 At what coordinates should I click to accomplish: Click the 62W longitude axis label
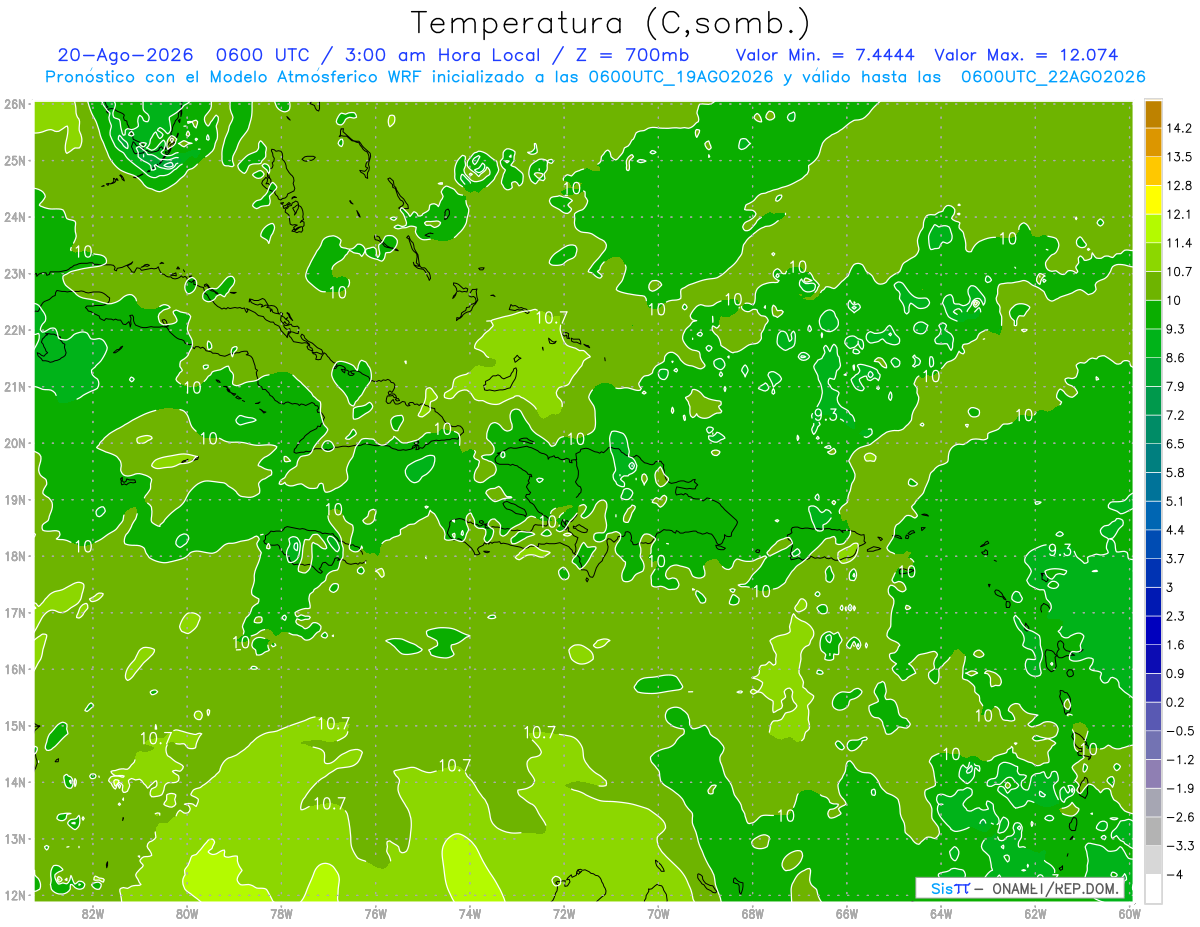pos(1035,914)
